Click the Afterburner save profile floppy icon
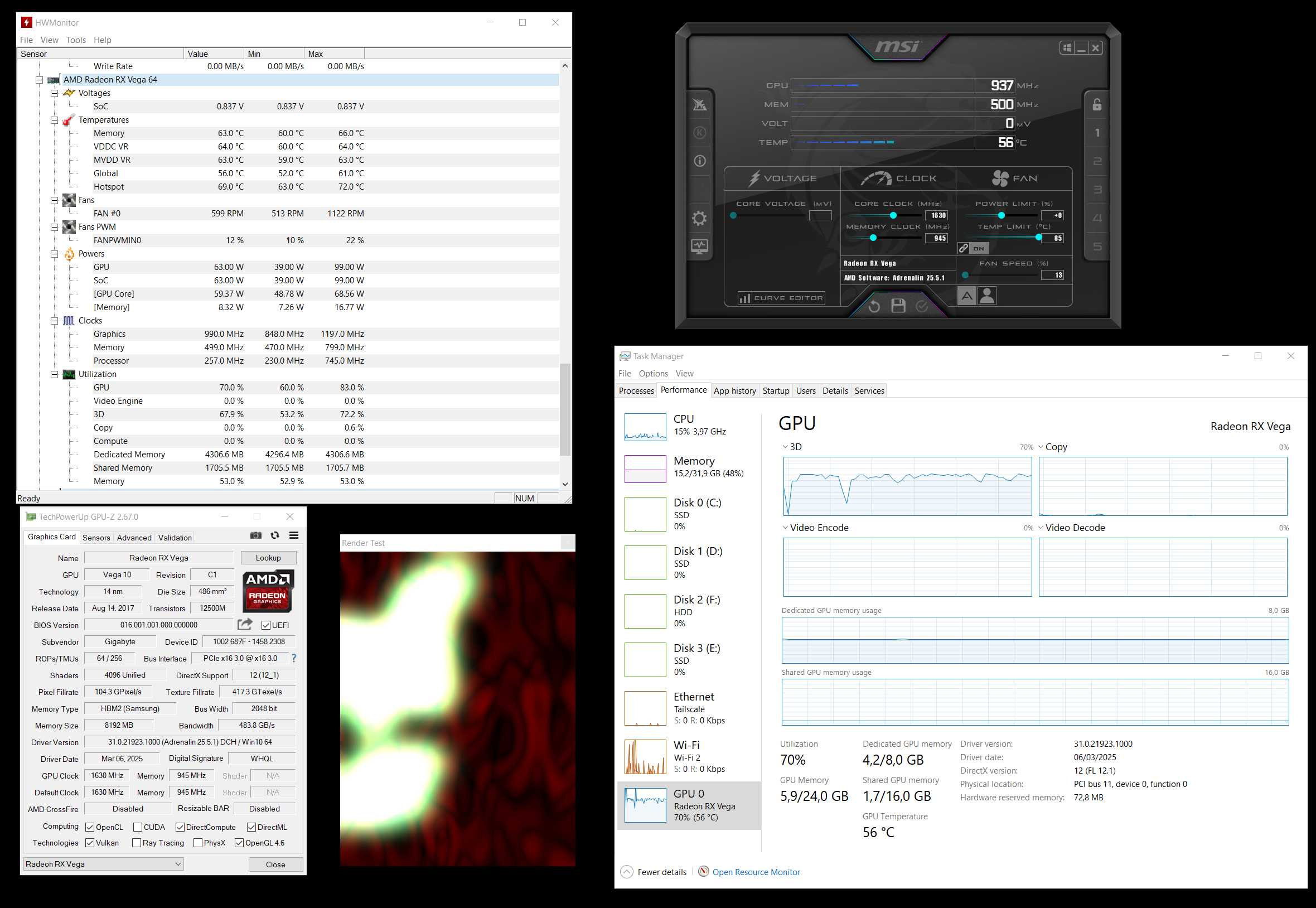Image resolution: width=1316 pixels, height=908 pixels. pos(898,306)
